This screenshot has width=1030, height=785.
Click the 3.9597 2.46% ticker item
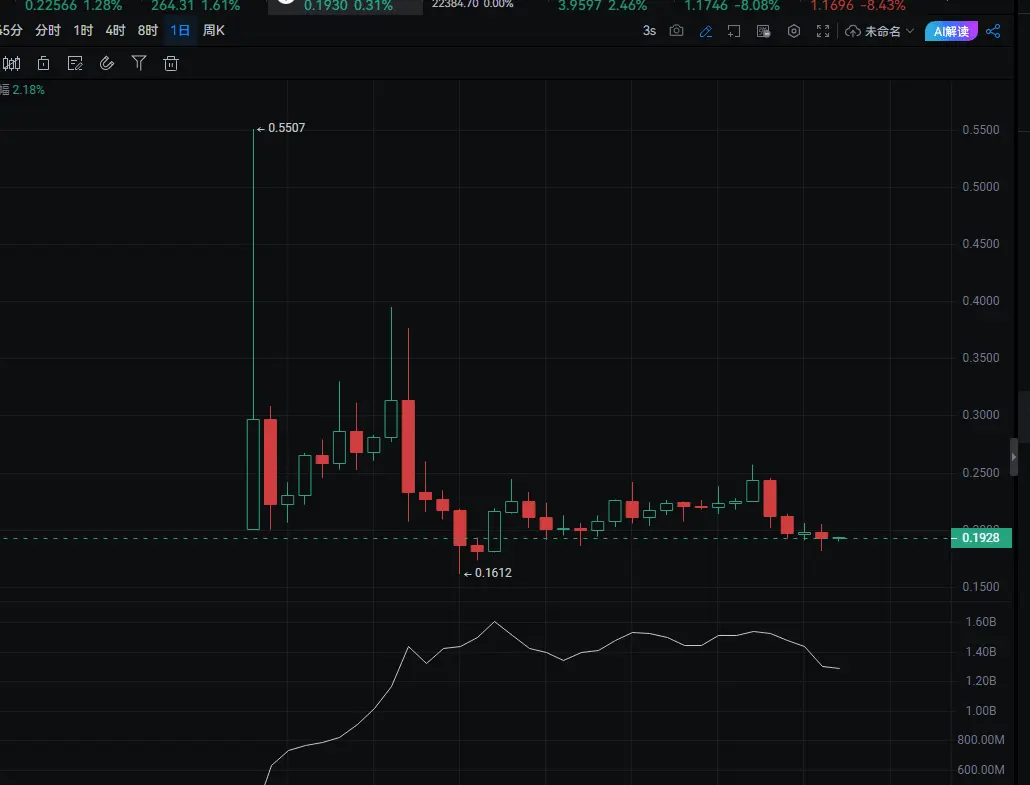tap(602, 6)
